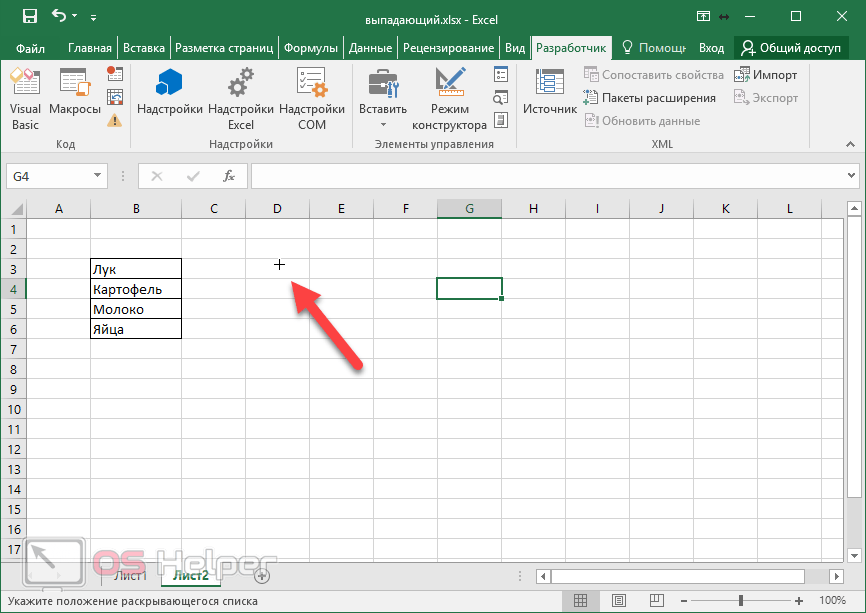The height and width of the screenshot is (613, 866).
Task: Click Обновить данные button
Action: 642,121
